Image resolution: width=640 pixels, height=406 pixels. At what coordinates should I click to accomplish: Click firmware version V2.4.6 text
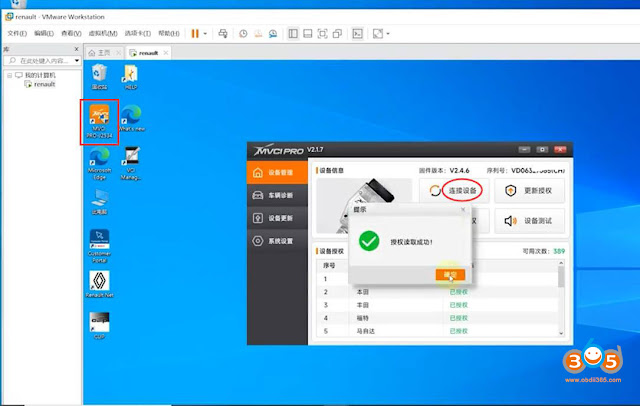click(460, 171)
